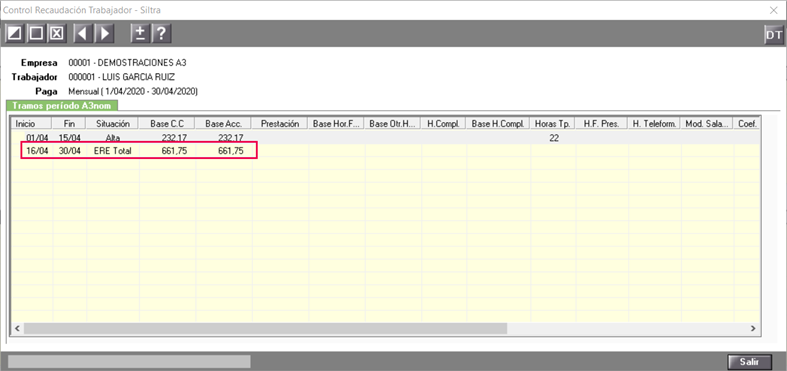Select the 661,75 Base Acc. cell
The height and width of the screenshot is (371, 787).
point(224,151)
